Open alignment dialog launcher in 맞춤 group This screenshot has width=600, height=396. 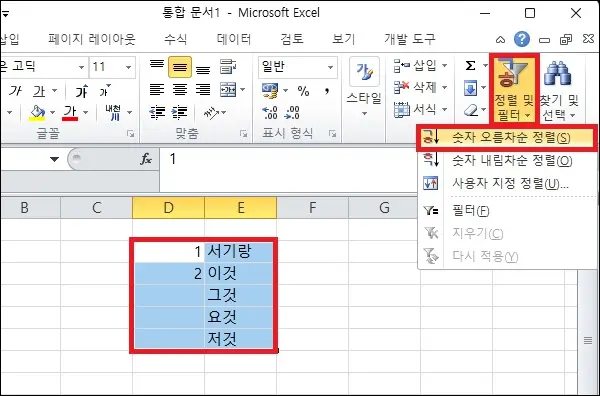pyautogui.click(x=243, y=134)
